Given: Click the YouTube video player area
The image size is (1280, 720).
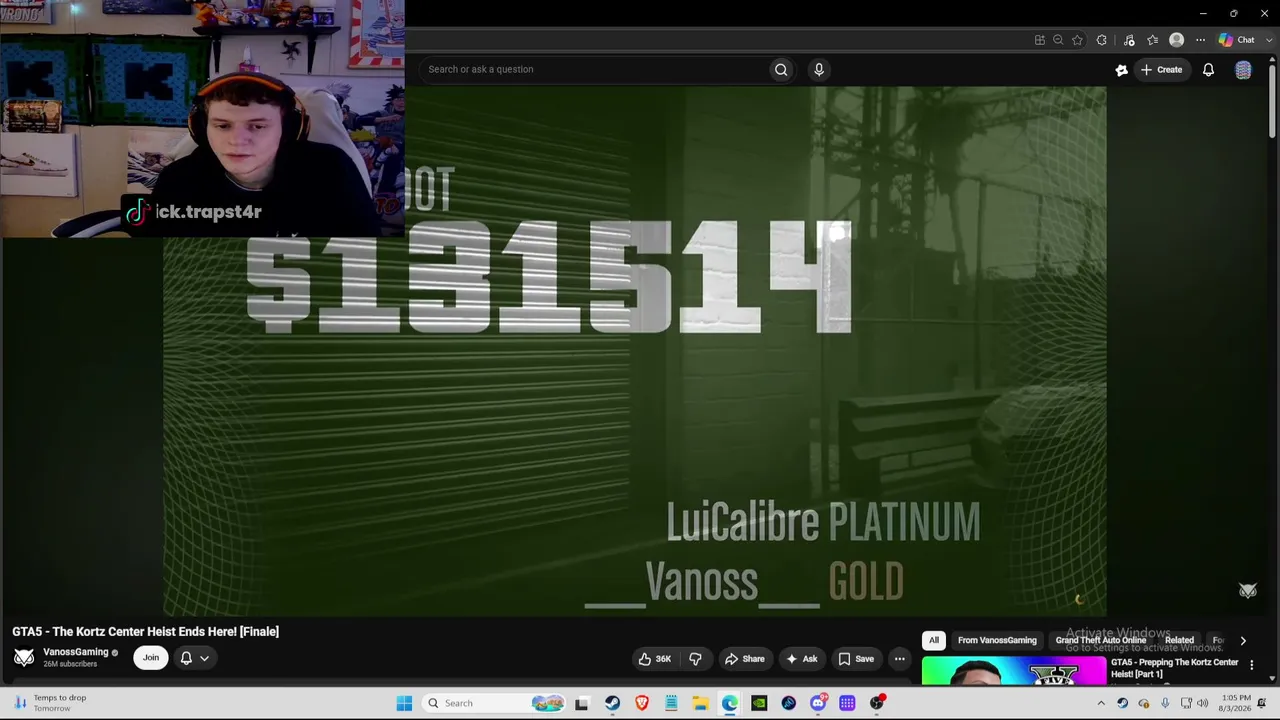Looking at the screenshot, I should 635,350.
